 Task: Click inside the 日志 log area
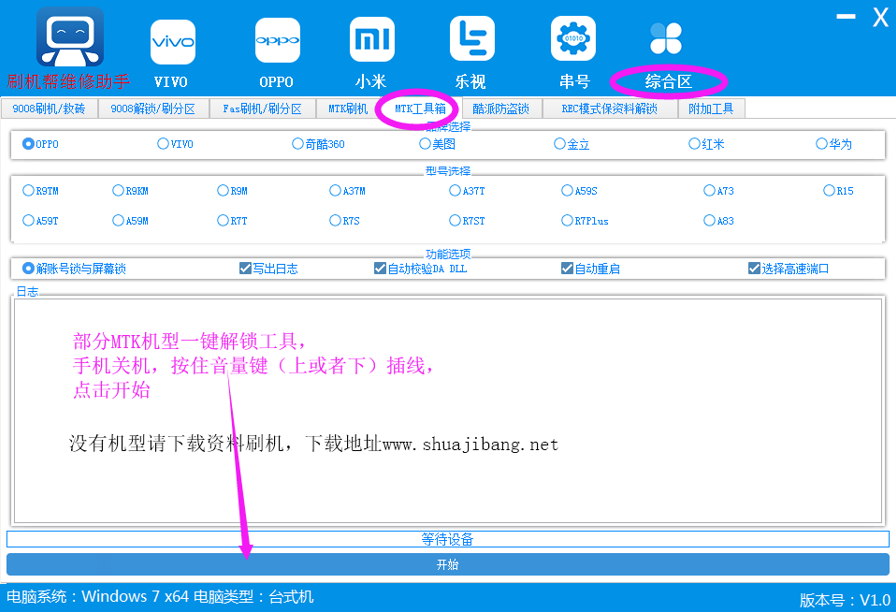[448, 410]
